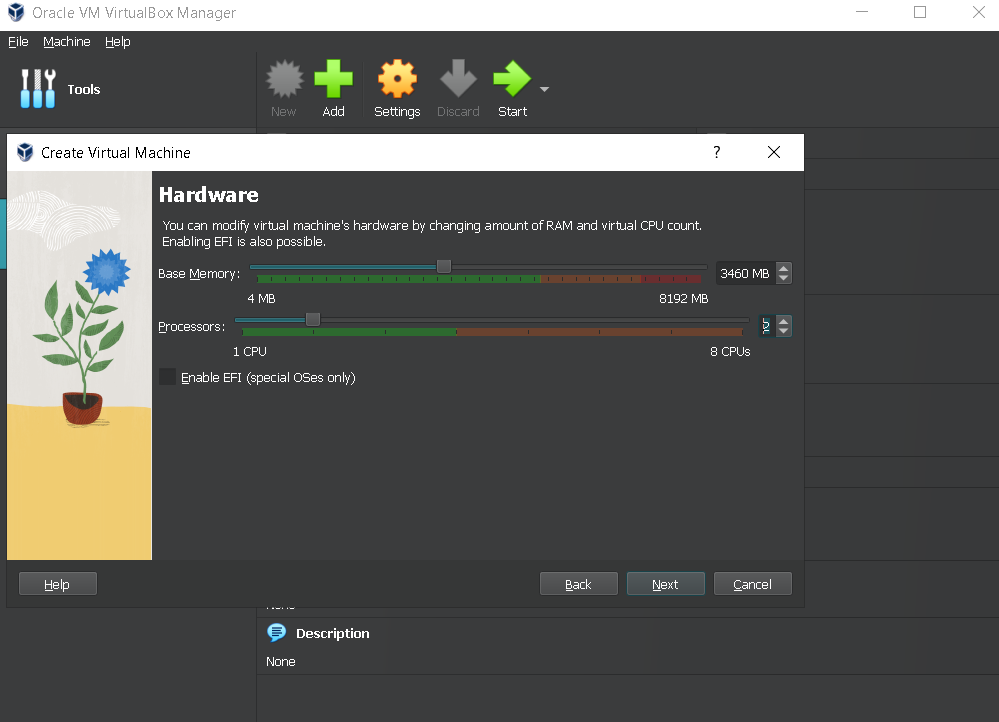The height and width of the screenshot is (722, 999).
Task: Open Settings via the orange gear icon
Action: (x=397, y=78)
